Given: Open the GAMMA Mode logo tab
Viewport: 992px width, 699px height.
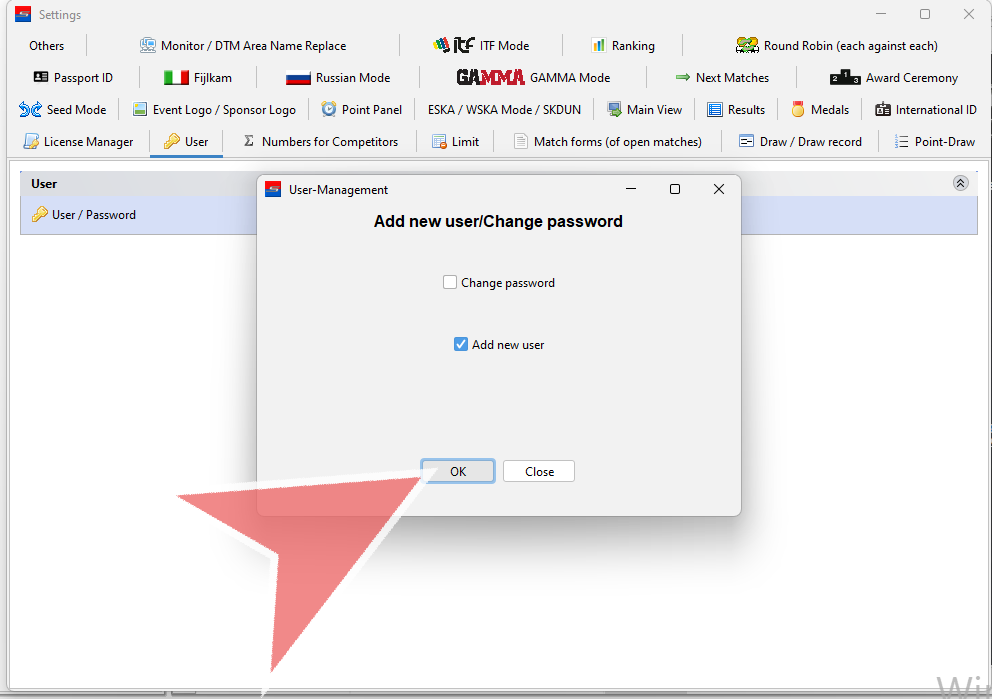Looking at the screenshot, I should point(490,77).
